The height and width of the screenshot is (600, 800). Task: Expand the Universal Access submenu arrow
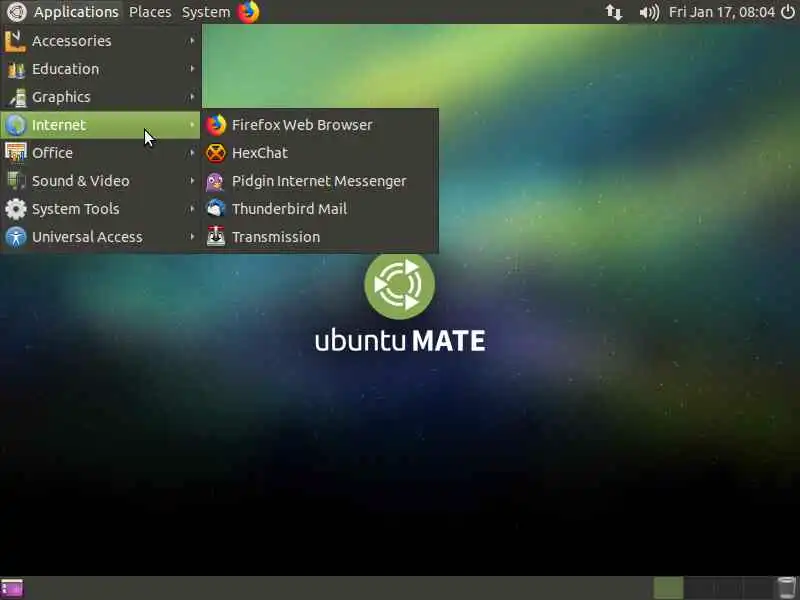click(x=192, y=236)
